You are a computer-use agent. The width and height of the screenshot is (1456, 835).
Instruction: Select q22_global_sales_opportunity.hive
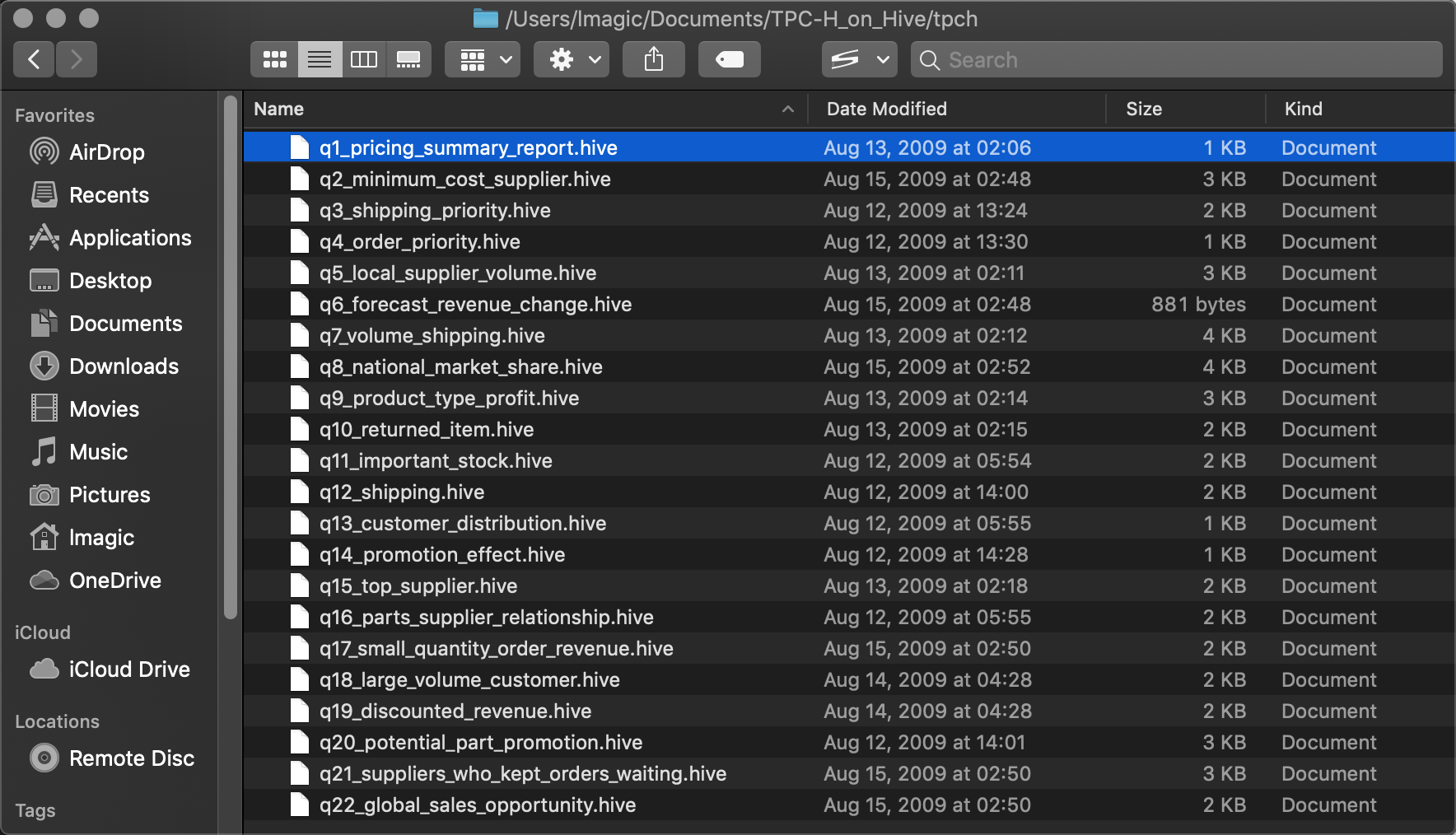849,805
